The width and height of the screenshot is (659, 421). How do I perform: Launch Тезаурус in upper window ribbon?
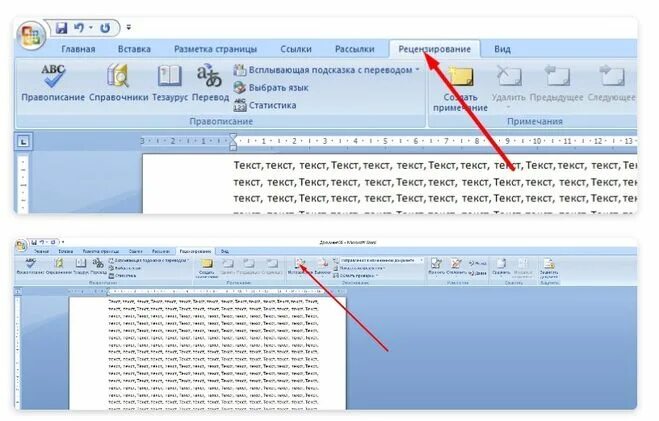[170, 82]
